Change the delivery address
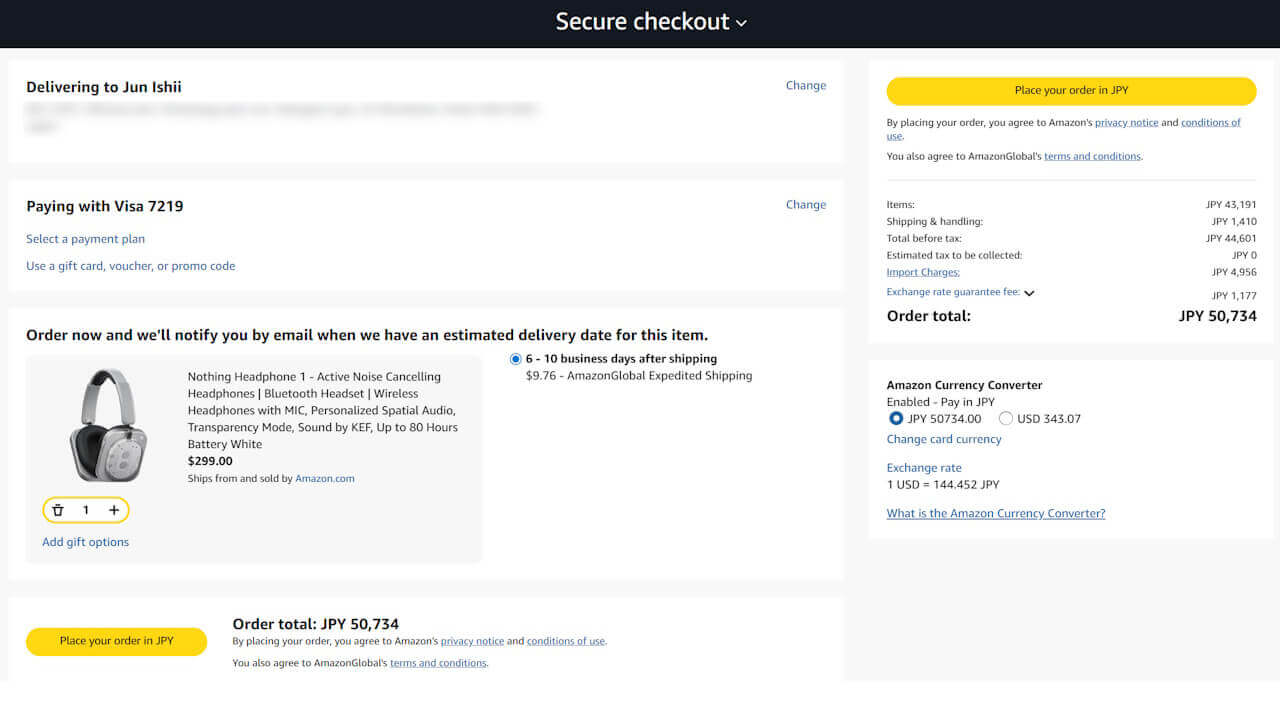Viewport: 1280px width, 720px height. [x=806, y=85]
